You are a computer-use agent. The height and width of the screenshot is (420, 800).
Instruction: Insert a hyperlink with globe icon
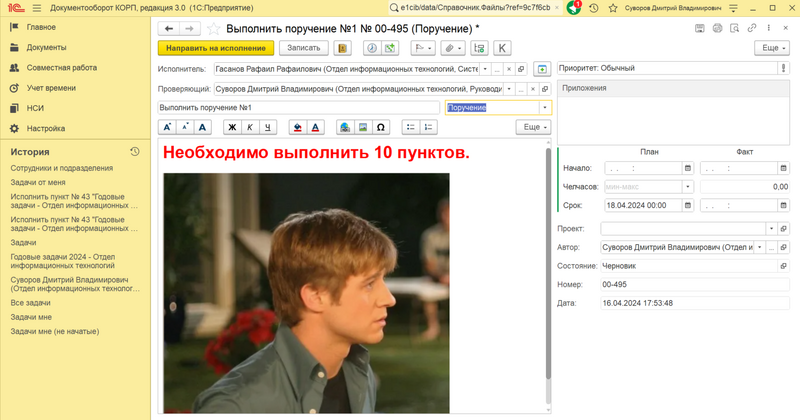345,127
